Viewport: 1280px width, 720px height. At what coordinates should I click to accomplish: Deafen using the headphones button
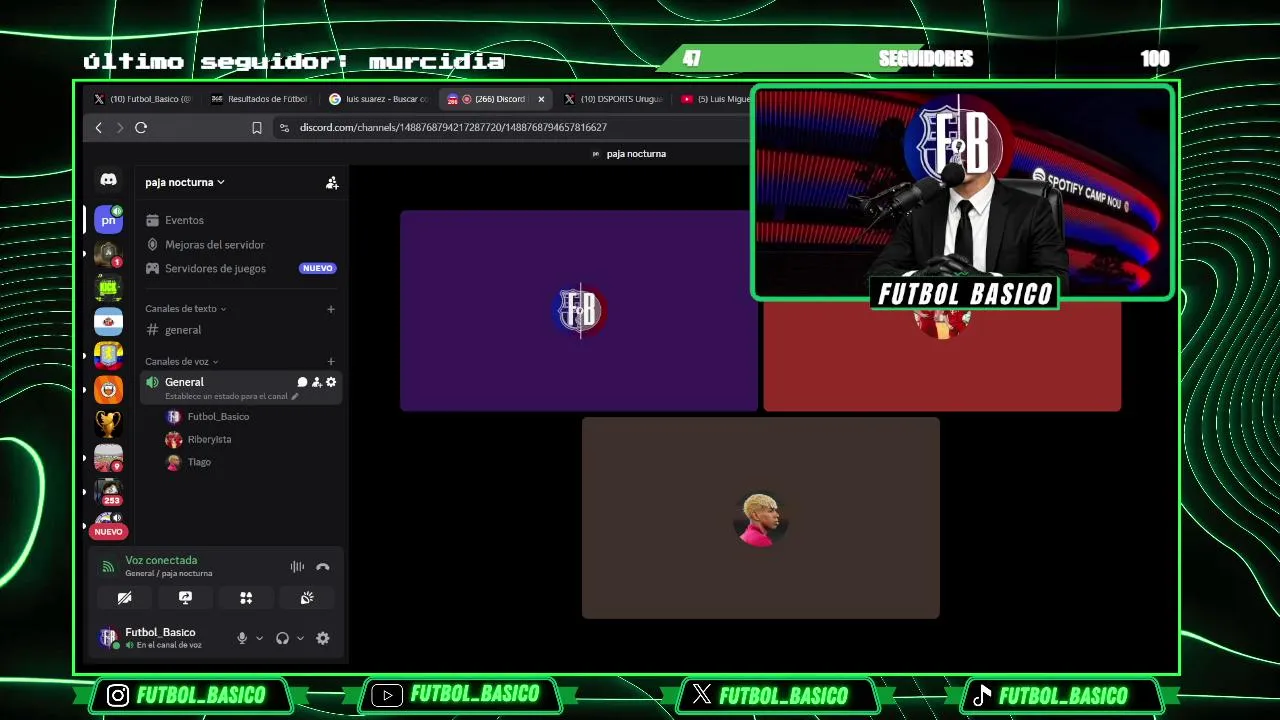click(282, 638)
